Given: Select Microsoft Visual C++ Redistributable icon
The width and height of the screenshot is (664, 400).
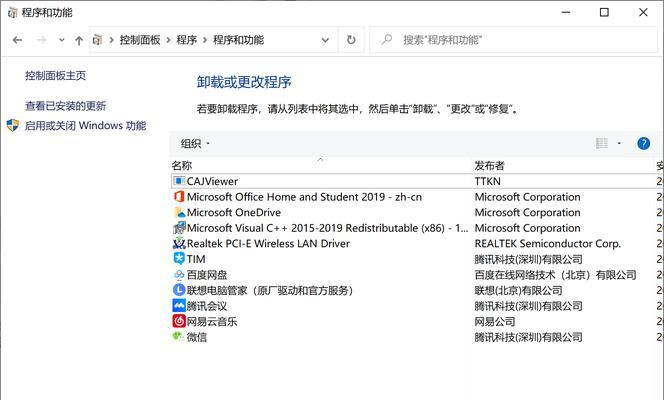Looking at the screenshot, I should (179, 228).
